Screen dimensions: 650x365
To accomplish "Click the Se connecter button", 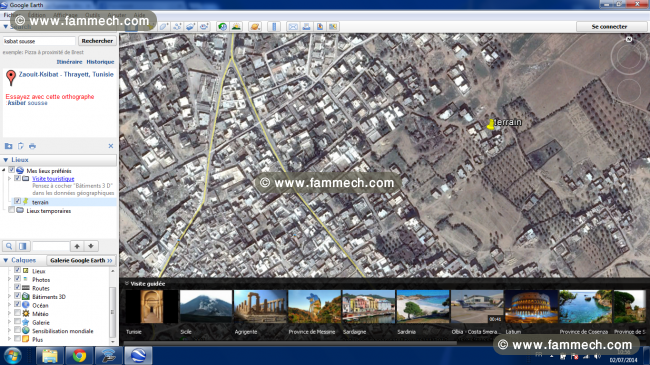I will 609,27.
